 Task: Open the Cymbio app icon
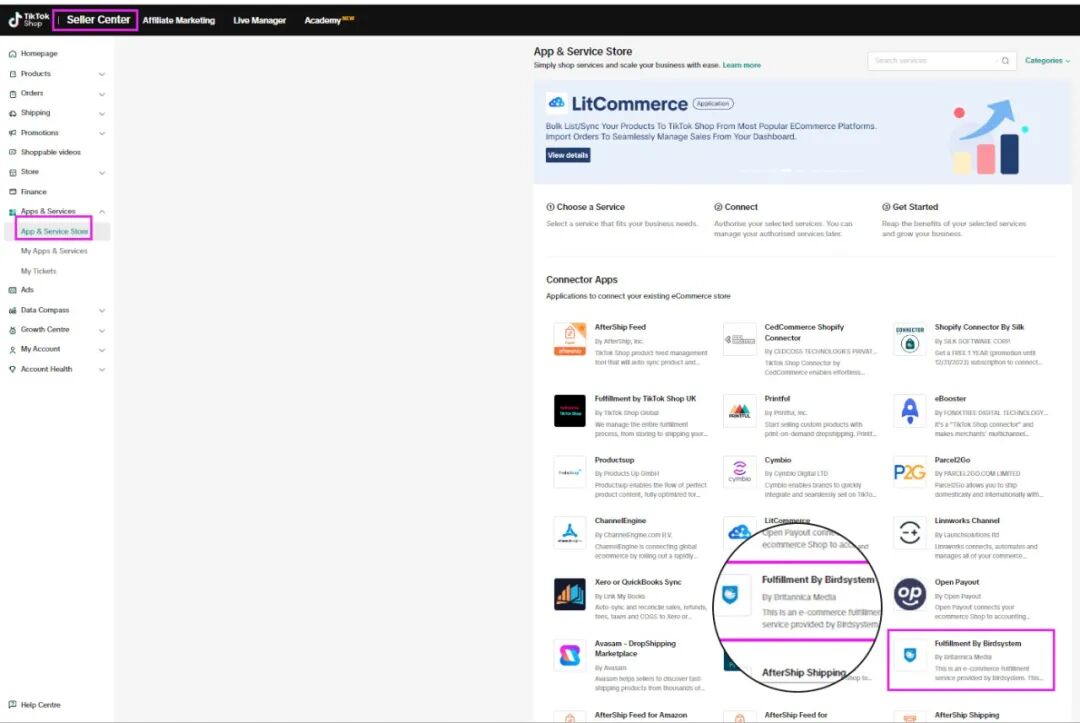(x=740, y=472)
